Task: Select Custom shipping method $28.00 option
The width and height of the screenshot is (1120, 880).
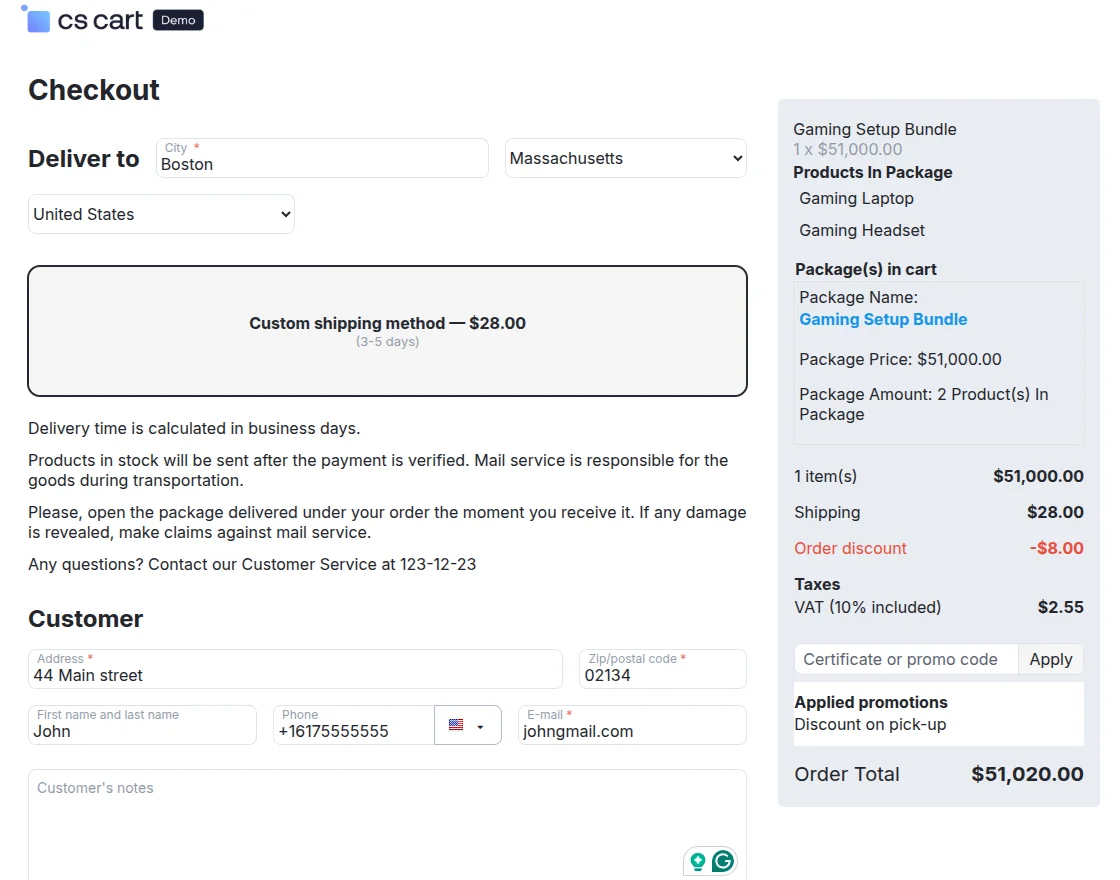Action: 387,331
